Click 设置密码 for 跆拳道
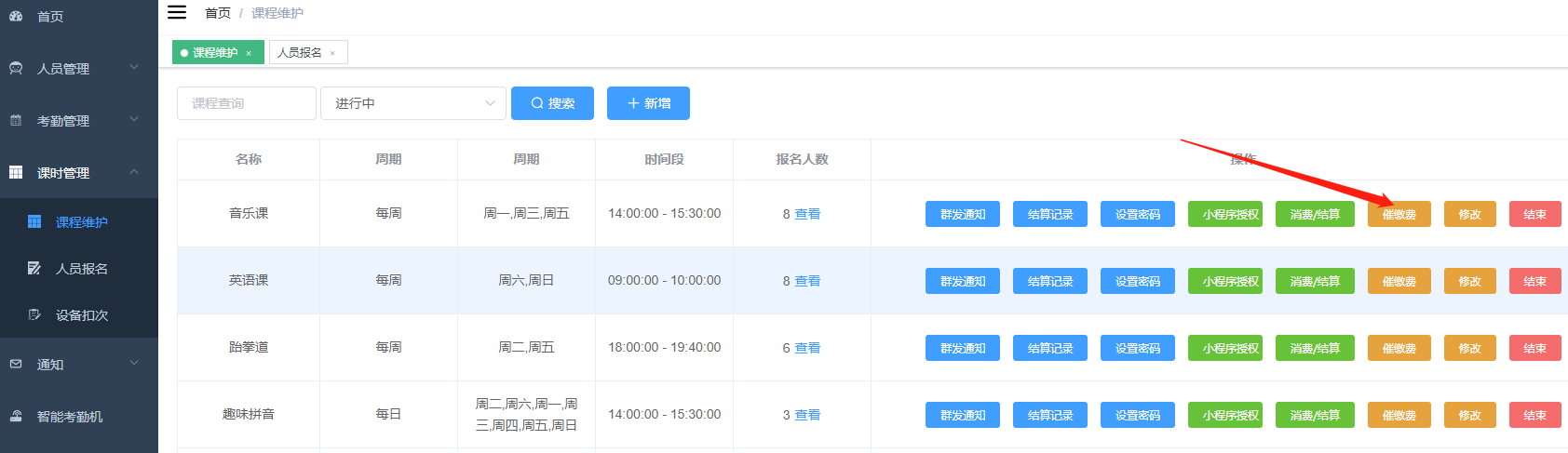Image resolution: width=1568 pixels, height=453 pixels. (1138, 348)
